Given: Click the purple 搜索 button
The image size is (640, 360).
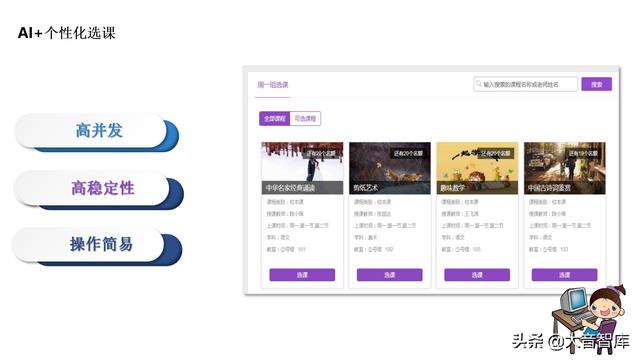Looking at the screenshot, I should tap(596, 84).
